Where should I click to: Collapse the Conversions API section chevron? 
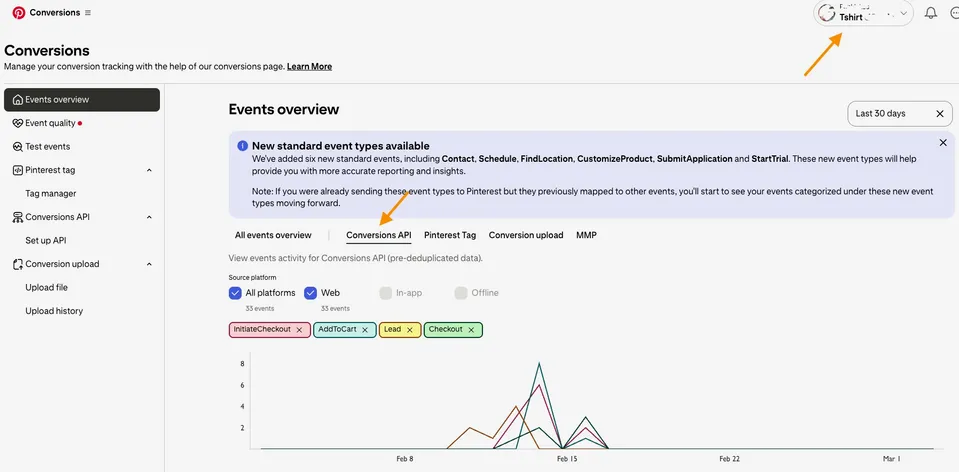tap(149, 217)
